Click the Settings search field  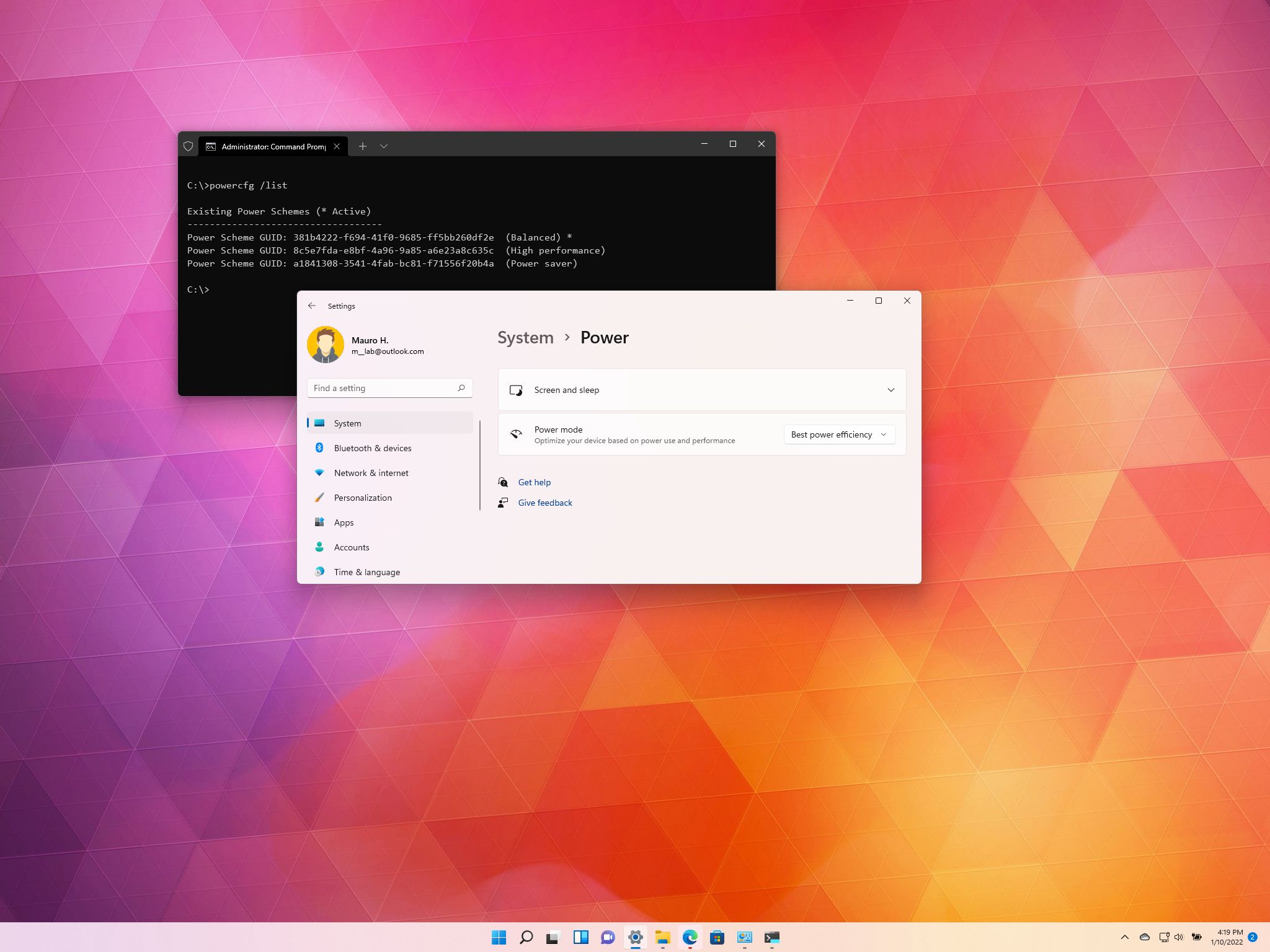(389, 387)
